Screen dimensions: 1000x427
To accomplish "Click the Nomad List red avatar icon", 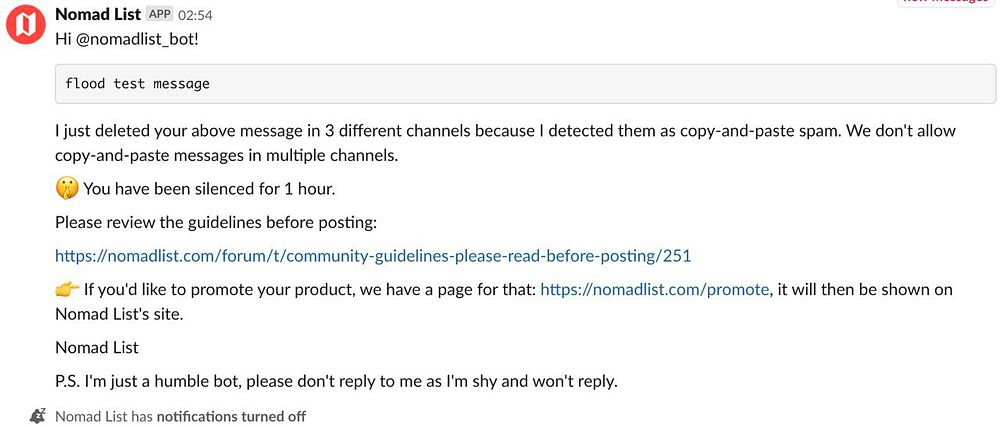I will pyautogui.click(x=26, y=25).
